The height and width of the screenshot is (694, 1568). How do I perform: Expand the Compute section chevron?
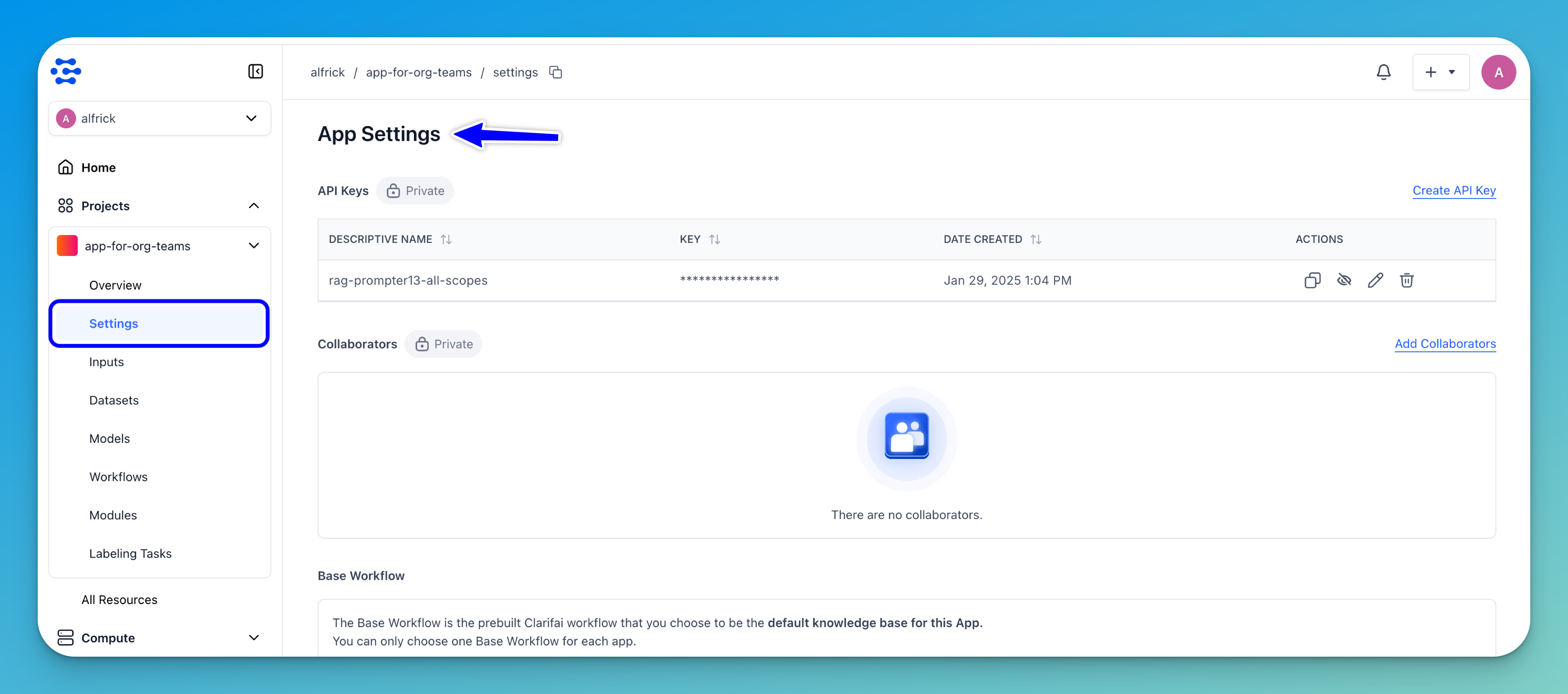[254, 637]
